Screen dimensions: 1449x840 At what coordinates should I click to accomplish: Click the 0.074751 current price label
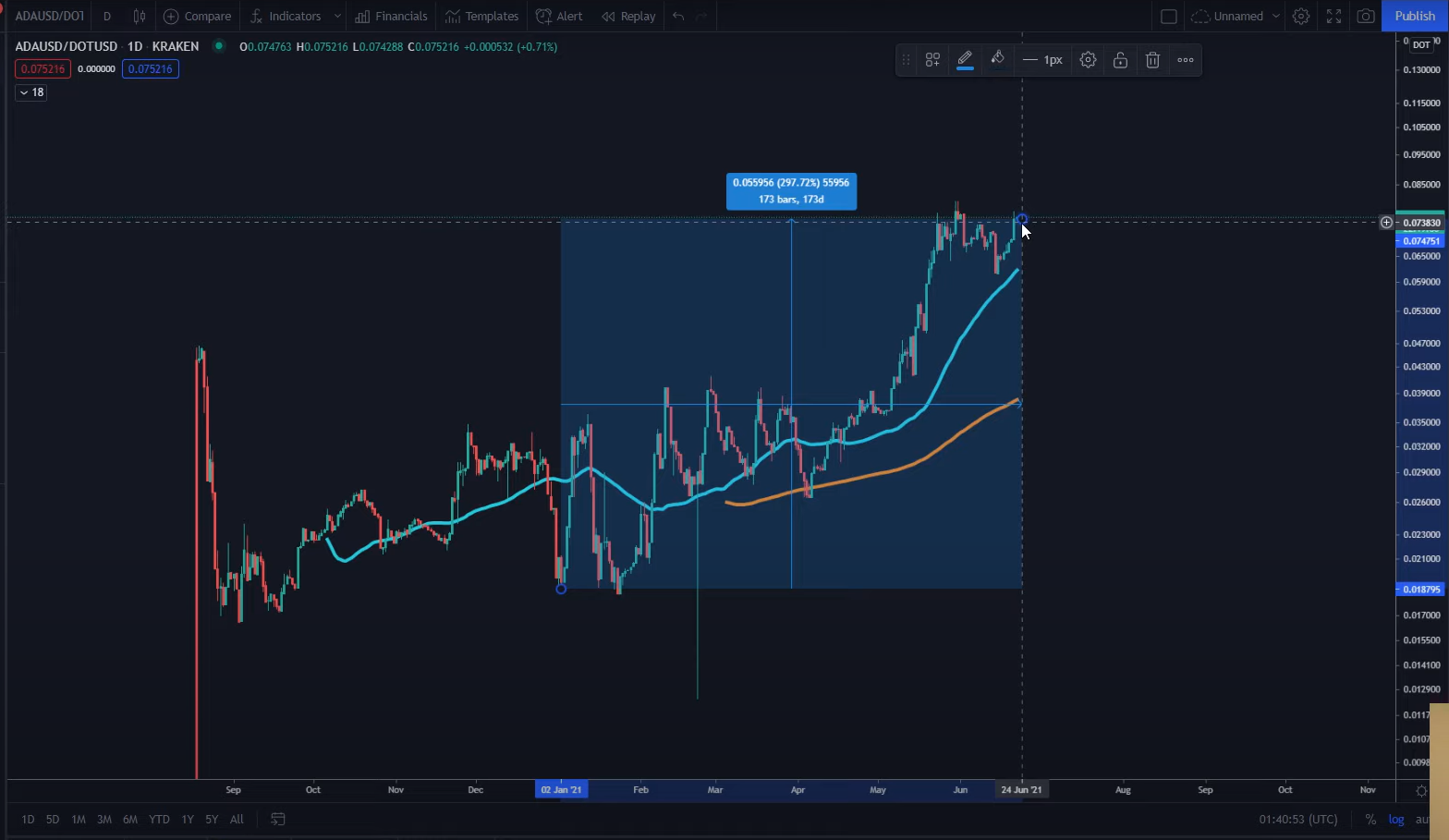tap(1419, 241)
